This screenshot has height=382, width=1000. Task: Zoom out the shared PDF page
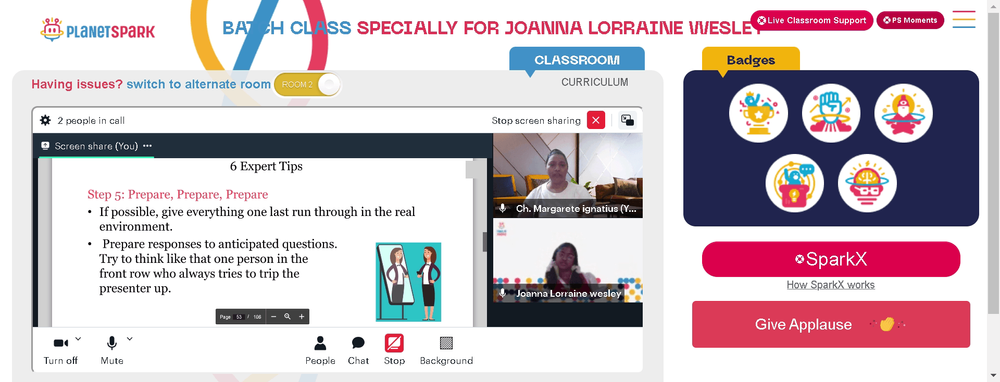click(x=274, y=316)
